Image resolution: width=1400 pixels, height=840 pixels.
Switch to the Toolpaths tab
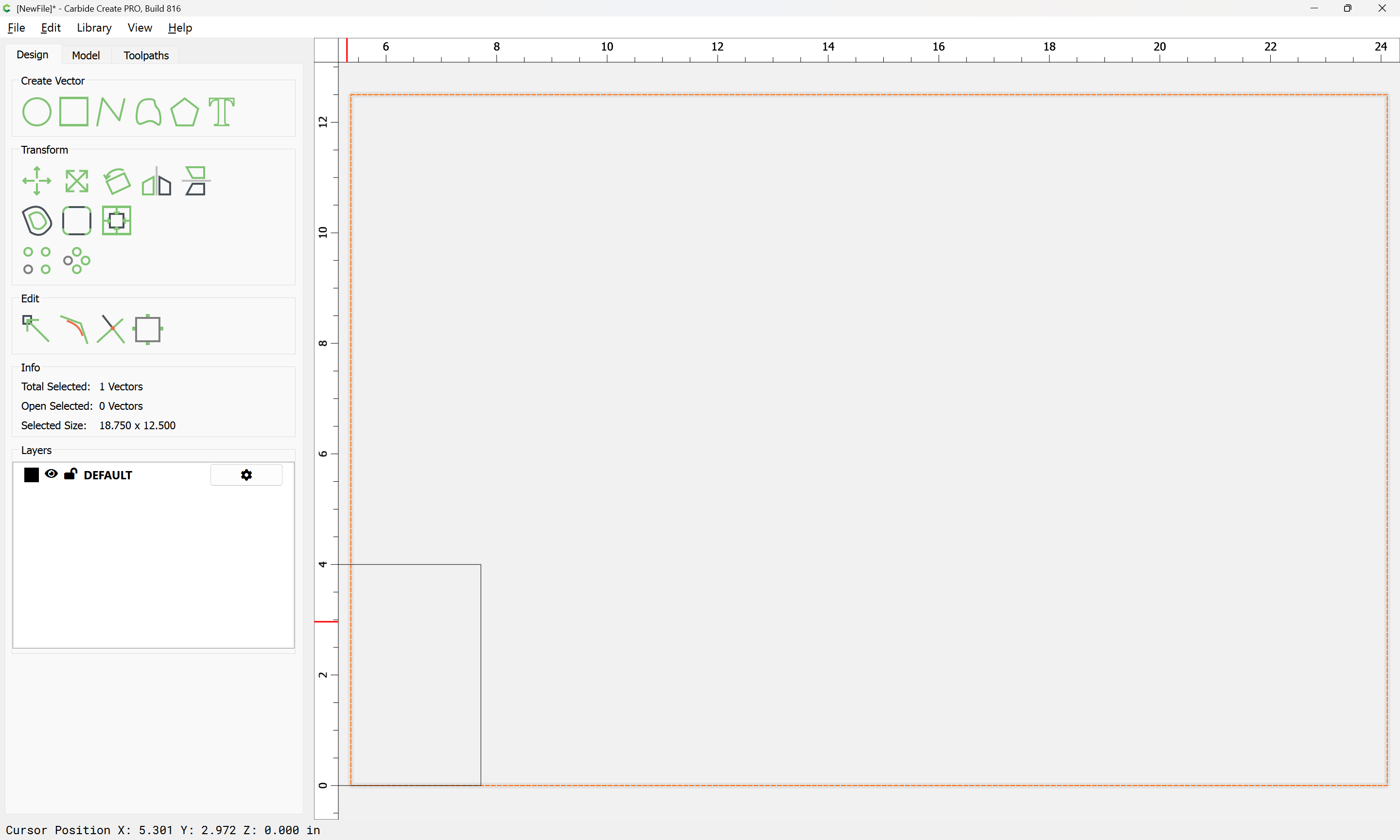point(146,55)
